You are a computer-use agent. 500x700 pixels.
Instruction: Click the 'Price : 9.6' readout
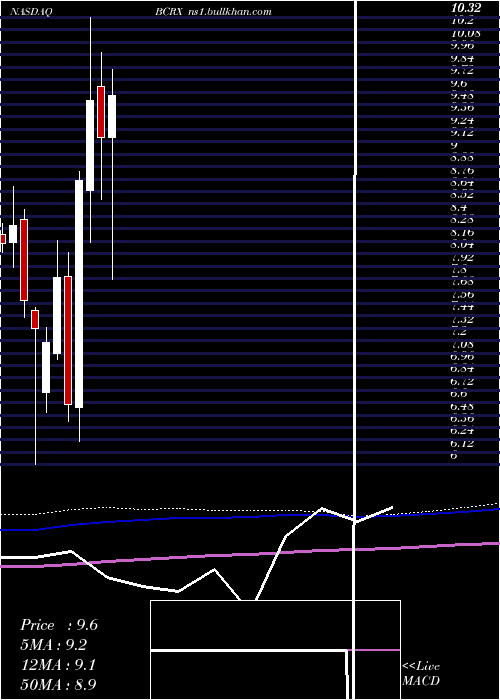point(59,625)
